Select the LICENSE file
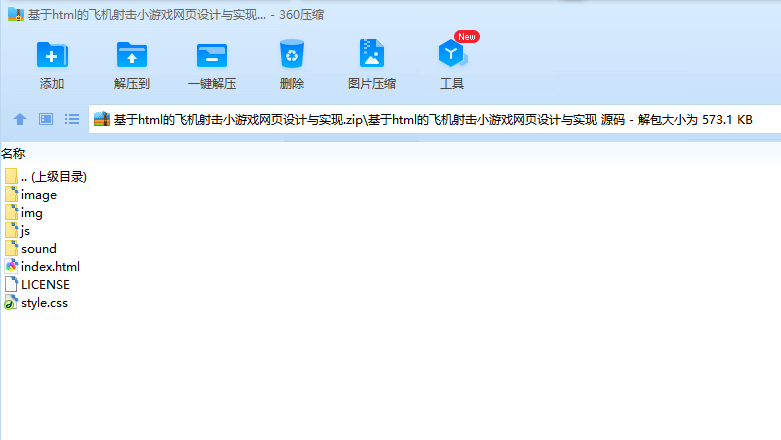 pos(37,285)
